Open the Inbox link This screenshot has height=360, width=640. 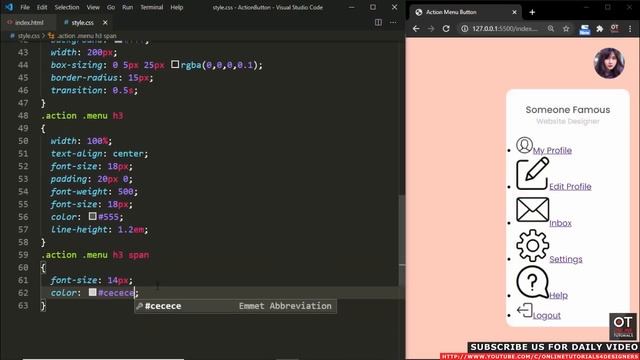(x=560, y=223)
